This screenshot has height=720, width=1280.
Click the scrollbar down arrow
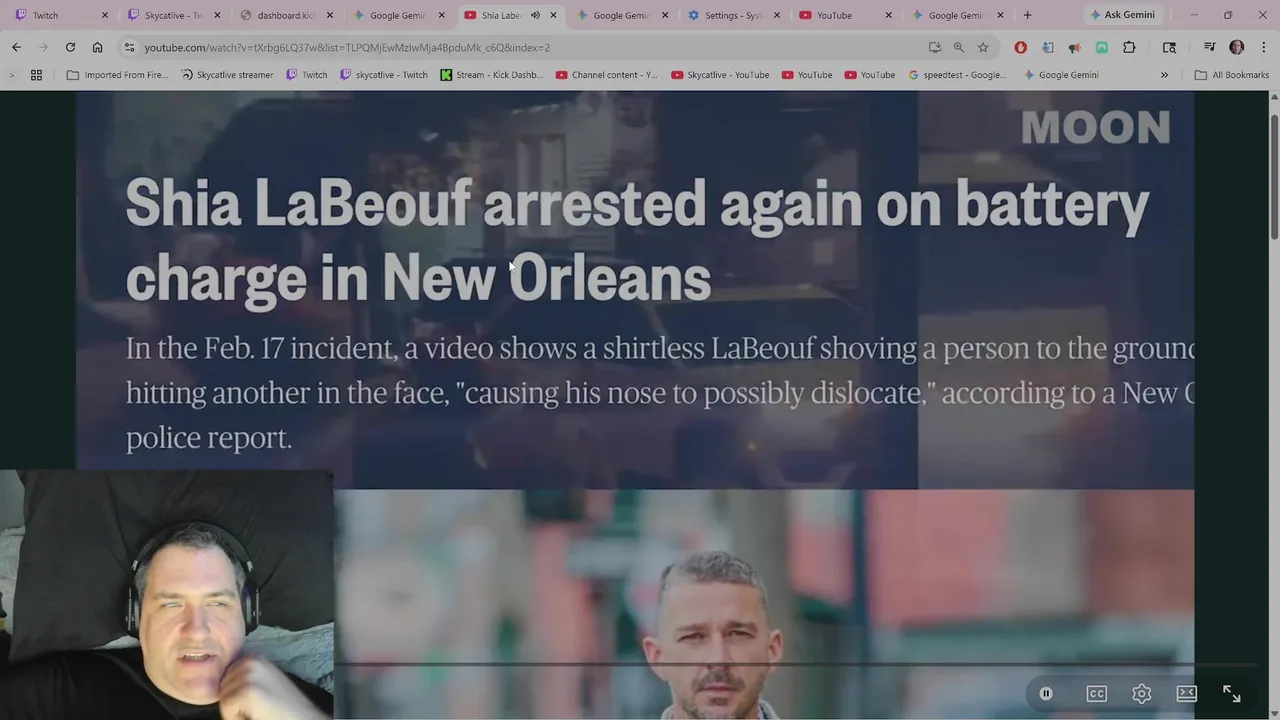(1273, 713)
